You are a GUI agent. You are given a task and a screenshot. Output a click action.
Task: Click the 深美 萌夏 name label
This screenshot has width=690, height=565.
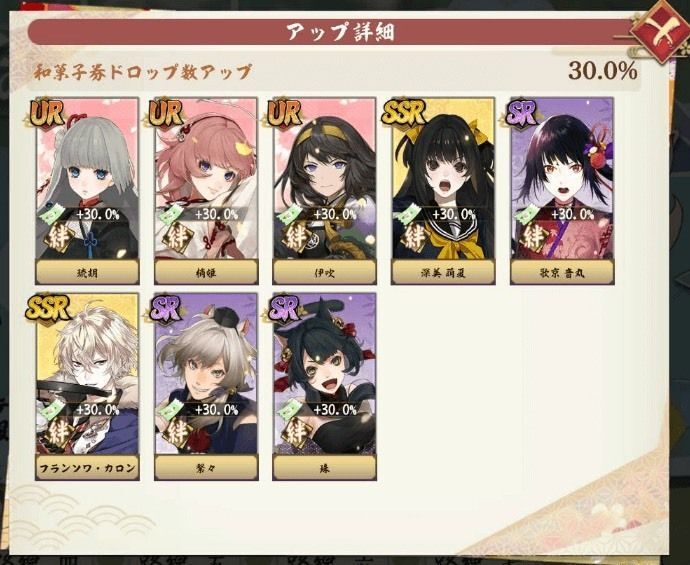coord(443,272)
